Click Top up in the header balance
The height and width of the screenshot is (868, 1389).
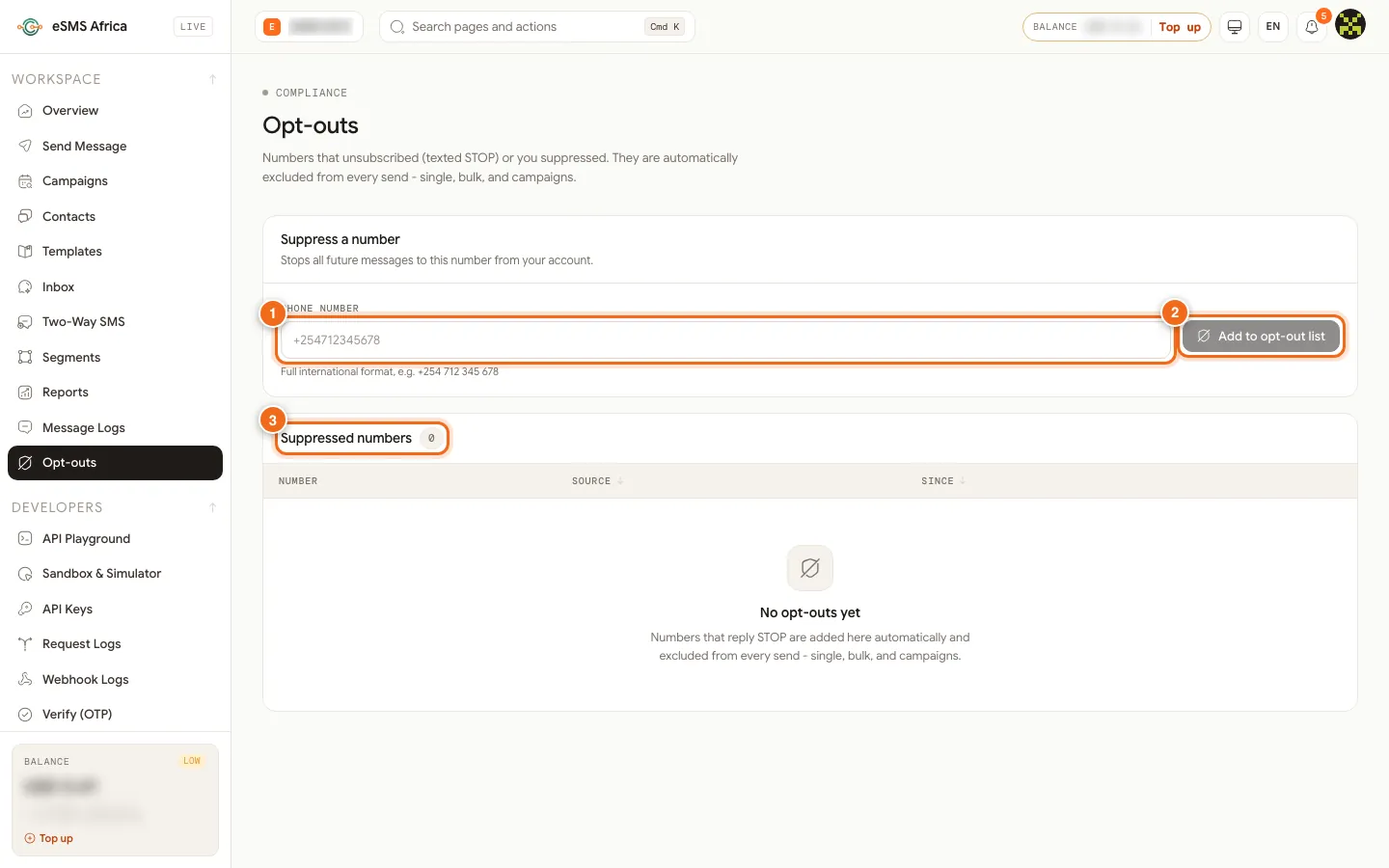(1180, 27)
